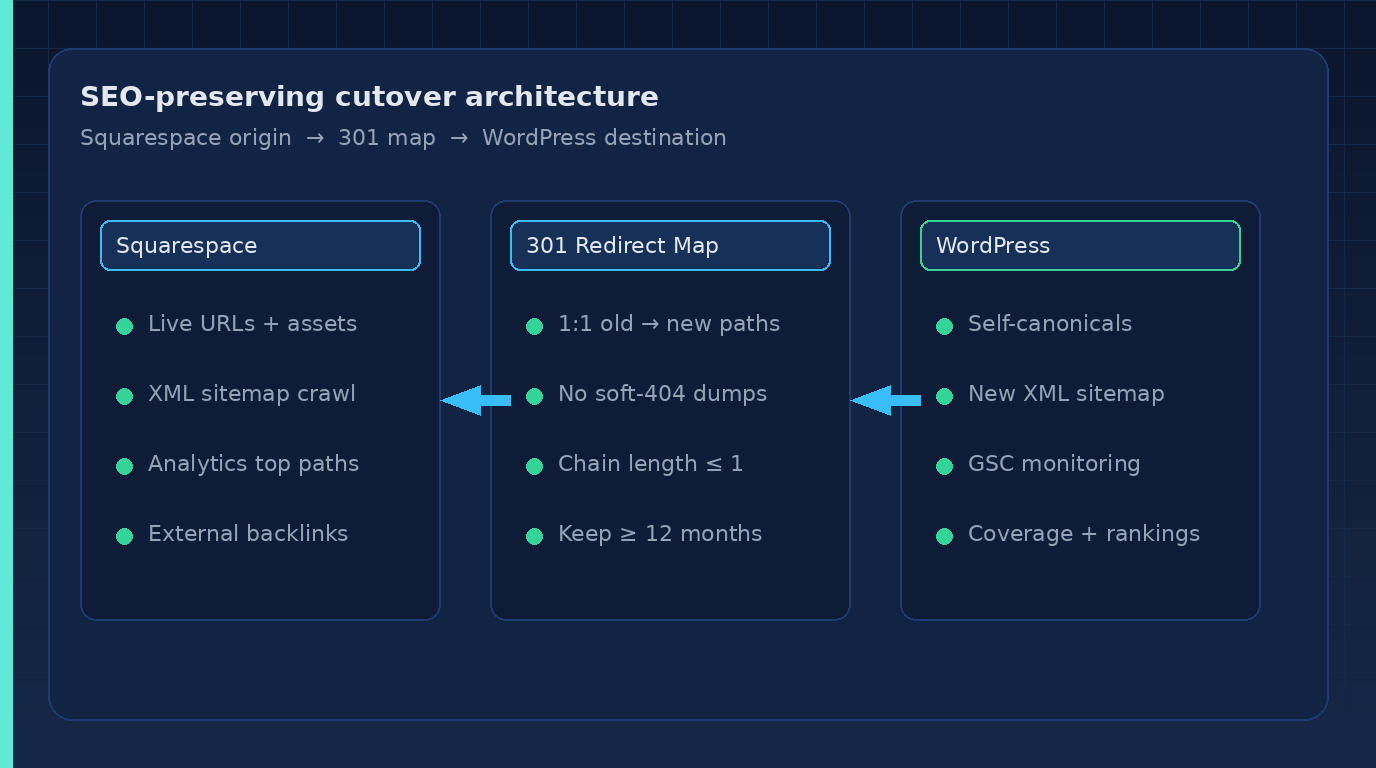Click the green bullet beside Self-canonicals
Image resolution: width=1376 pixels, height=768 pixels.
coord(944,326)
